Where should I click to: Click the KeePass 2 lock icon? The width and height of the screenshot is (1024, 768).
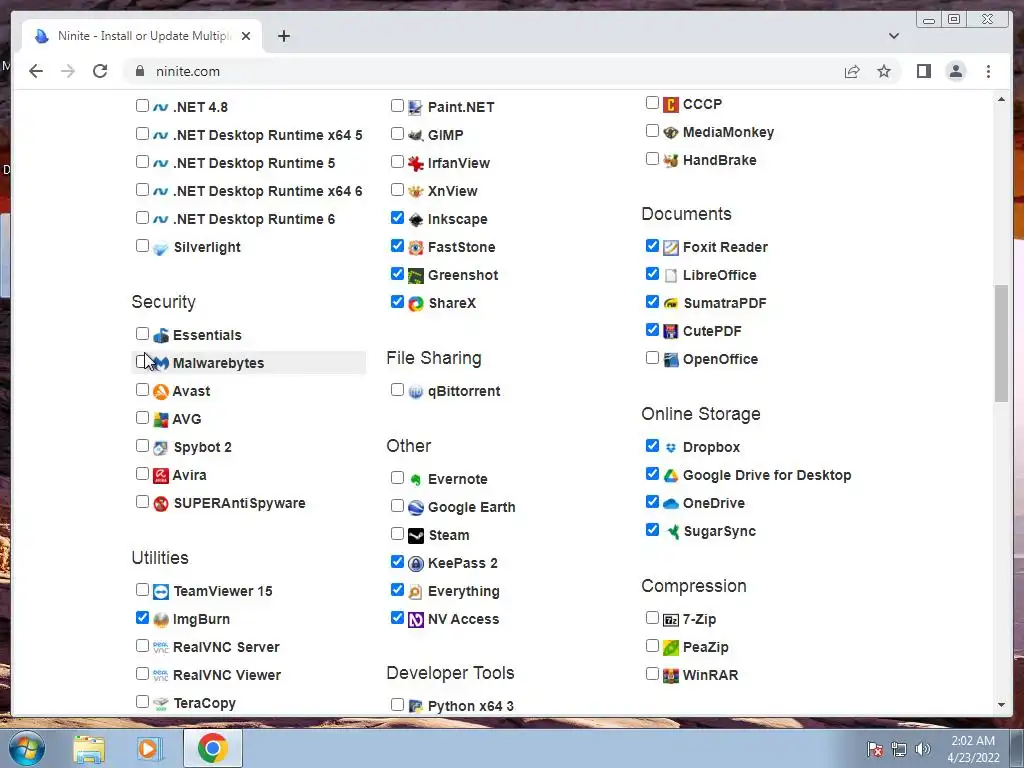415,564
